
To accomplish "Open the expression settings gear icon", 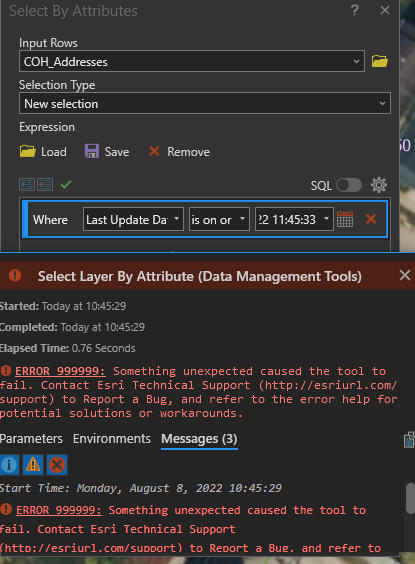I will [x=379, y=185].
